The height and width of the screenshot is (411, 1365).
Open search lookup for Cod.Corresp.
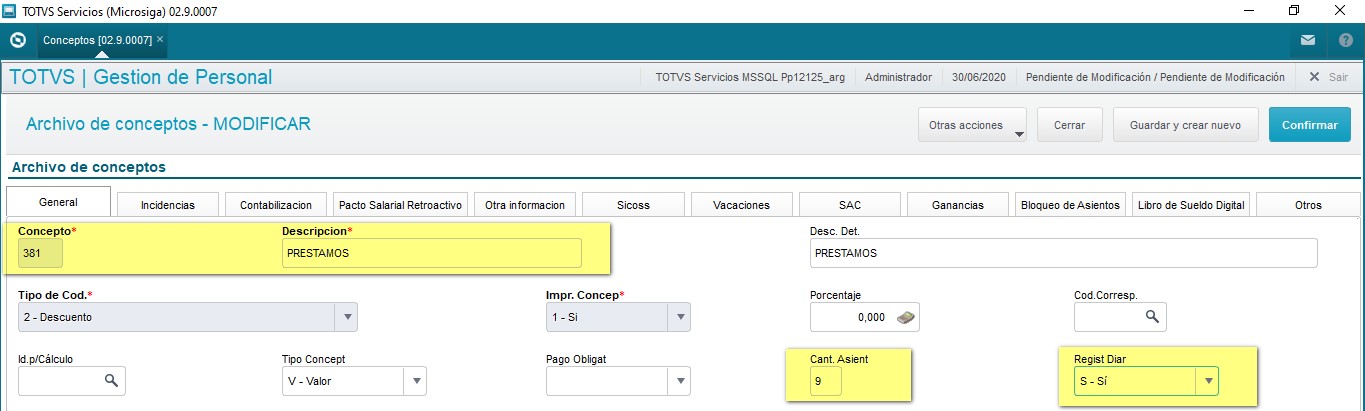pos(1151,317)
